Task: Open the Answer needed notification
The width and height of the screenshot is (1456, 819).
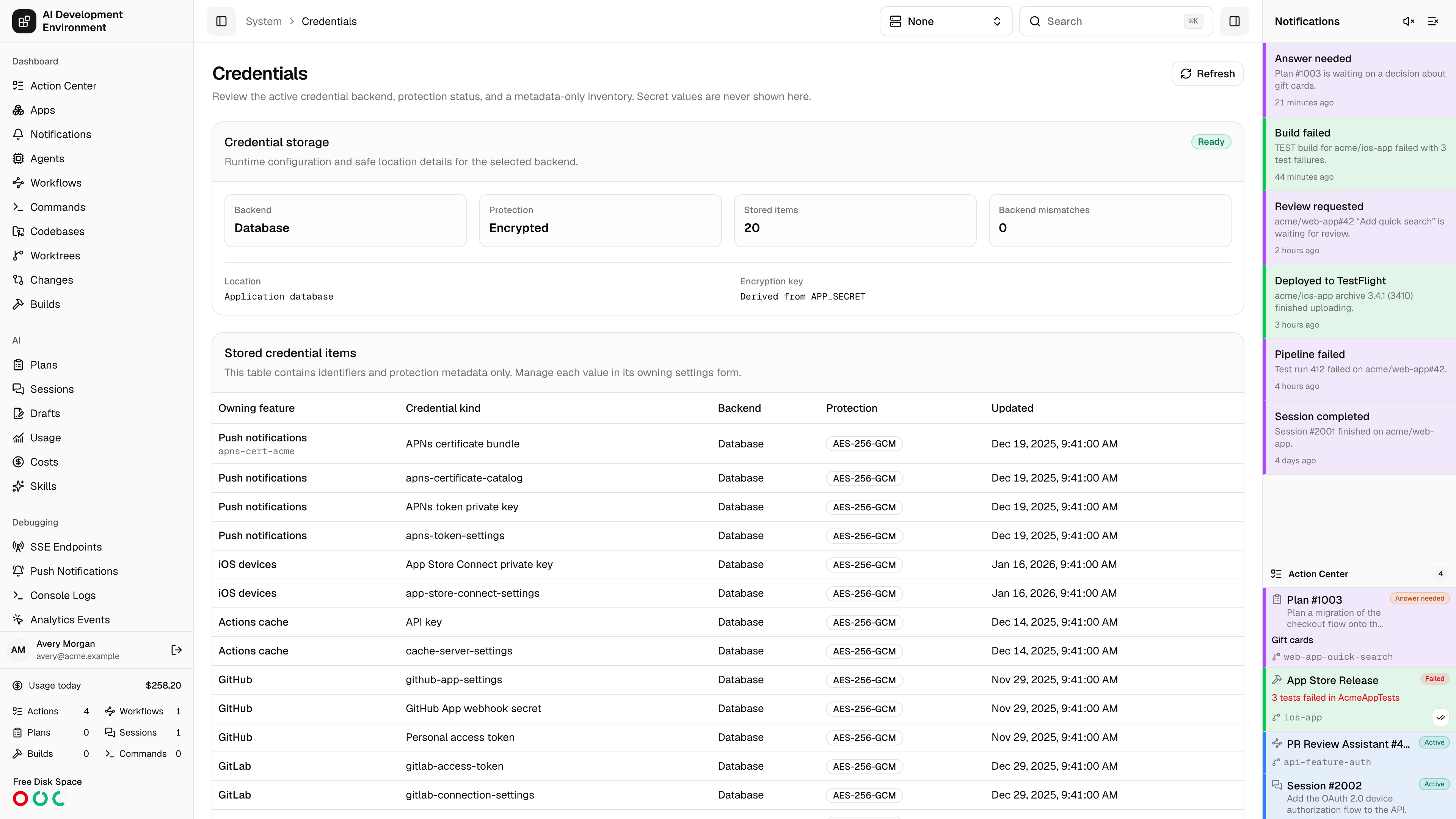Action: tap(1359, 80)
